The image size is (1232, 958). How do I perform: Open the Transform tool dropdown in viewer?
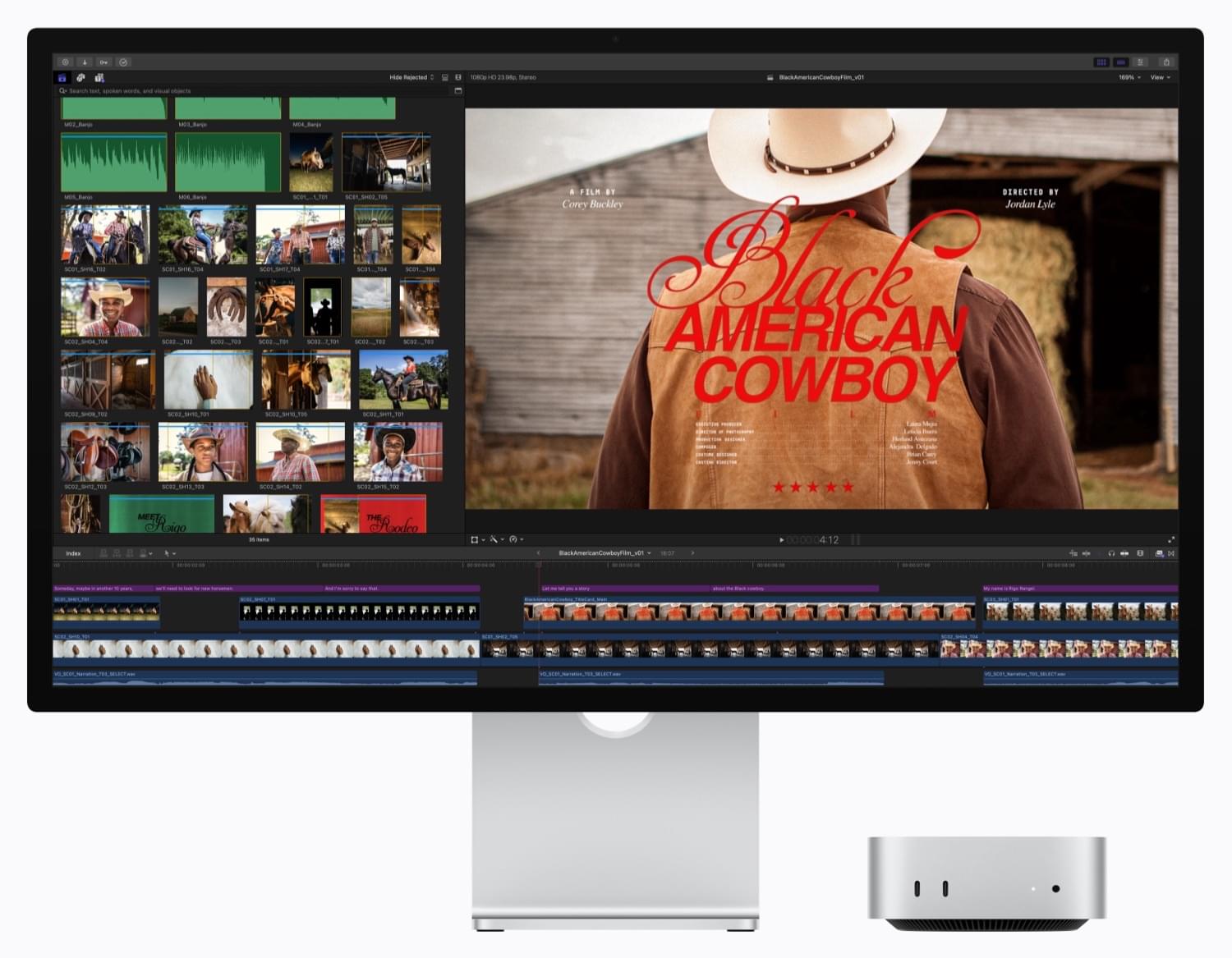pyautogui.click(x=477, y=539)
